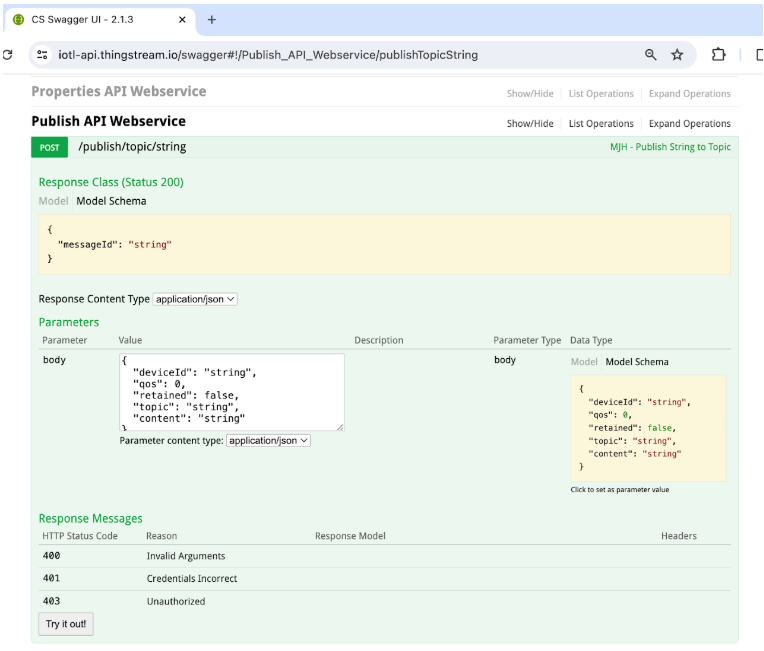
Task: Click Show/Hide for Publish API Webservice
Action: 530,124
